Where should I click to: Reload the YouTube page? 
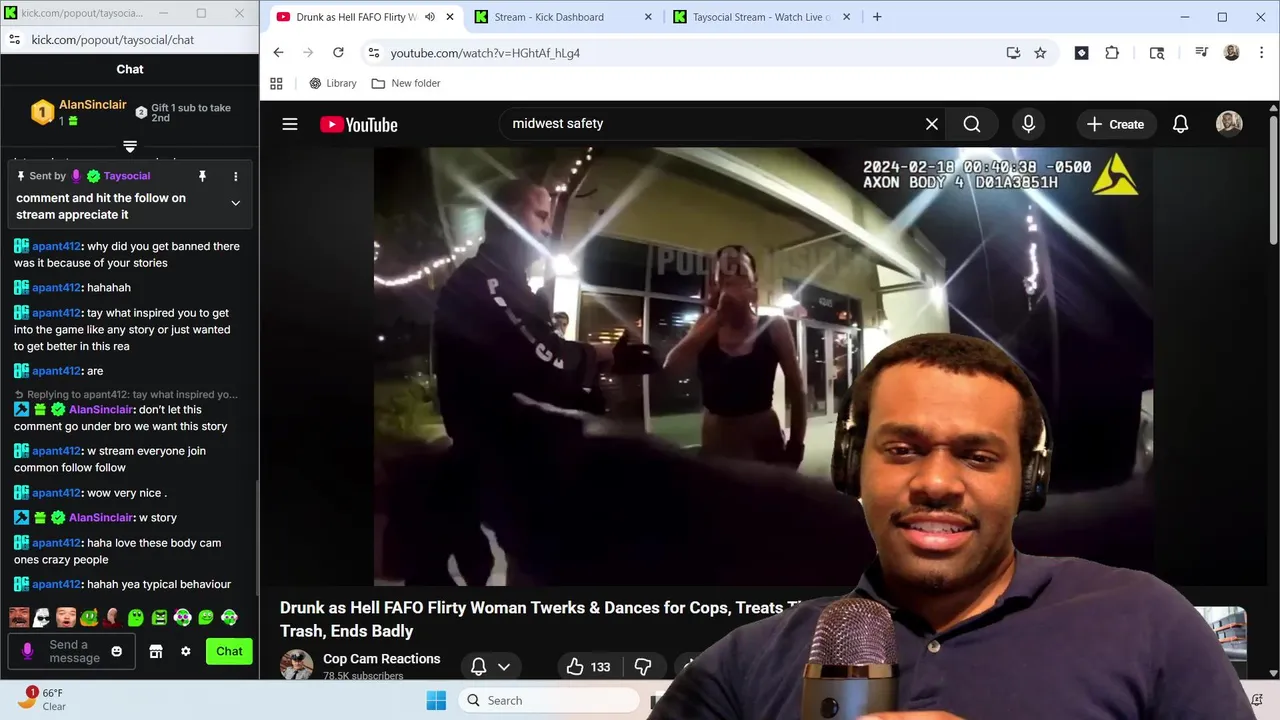tap(338, 53)
